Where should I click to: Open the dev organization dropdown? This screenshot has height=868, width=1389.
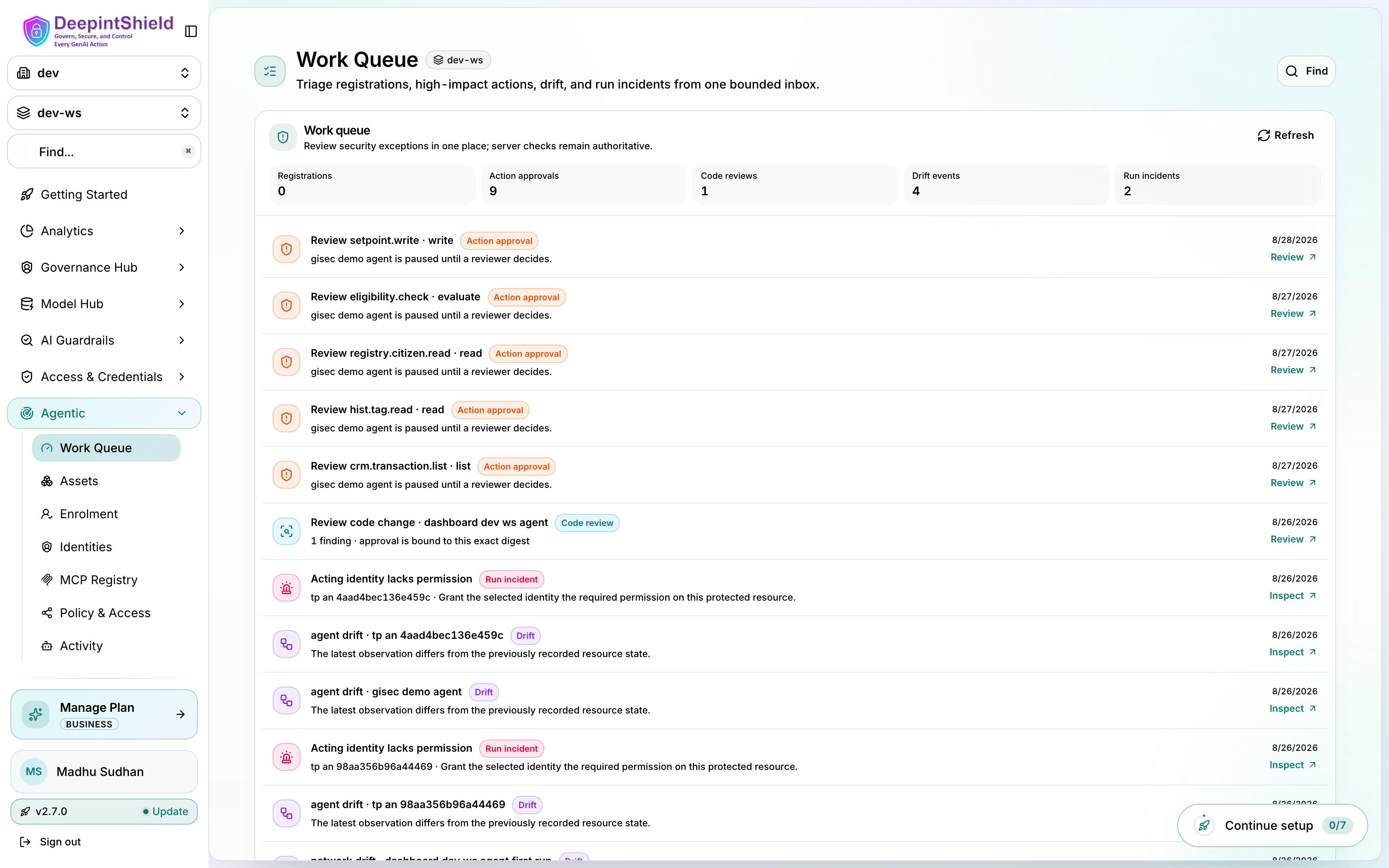coord(104,73)
